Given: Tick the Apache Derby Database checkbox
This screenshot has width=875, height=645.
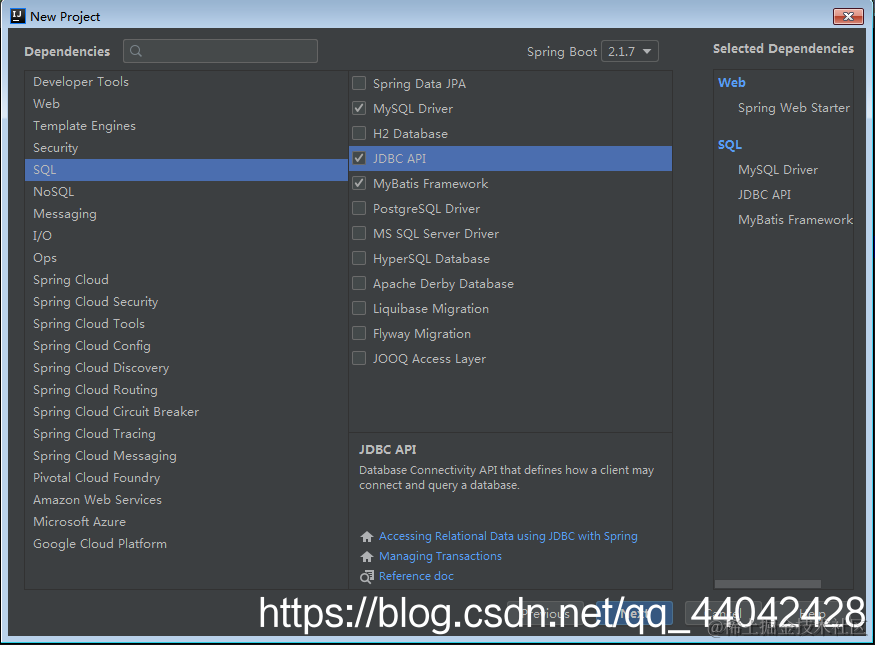Looking at the screenshot, I should [359, 283].
